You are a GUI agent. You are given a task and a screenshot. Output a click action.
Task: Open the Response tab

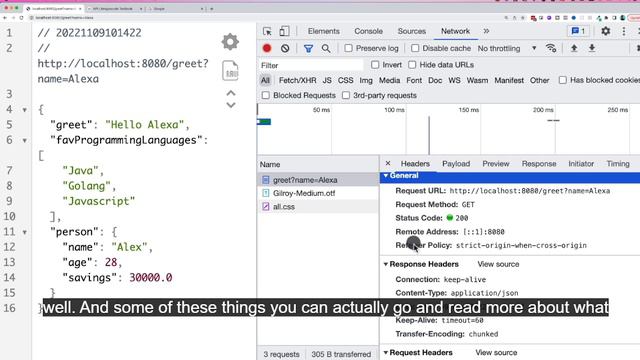tap(539, 164)
